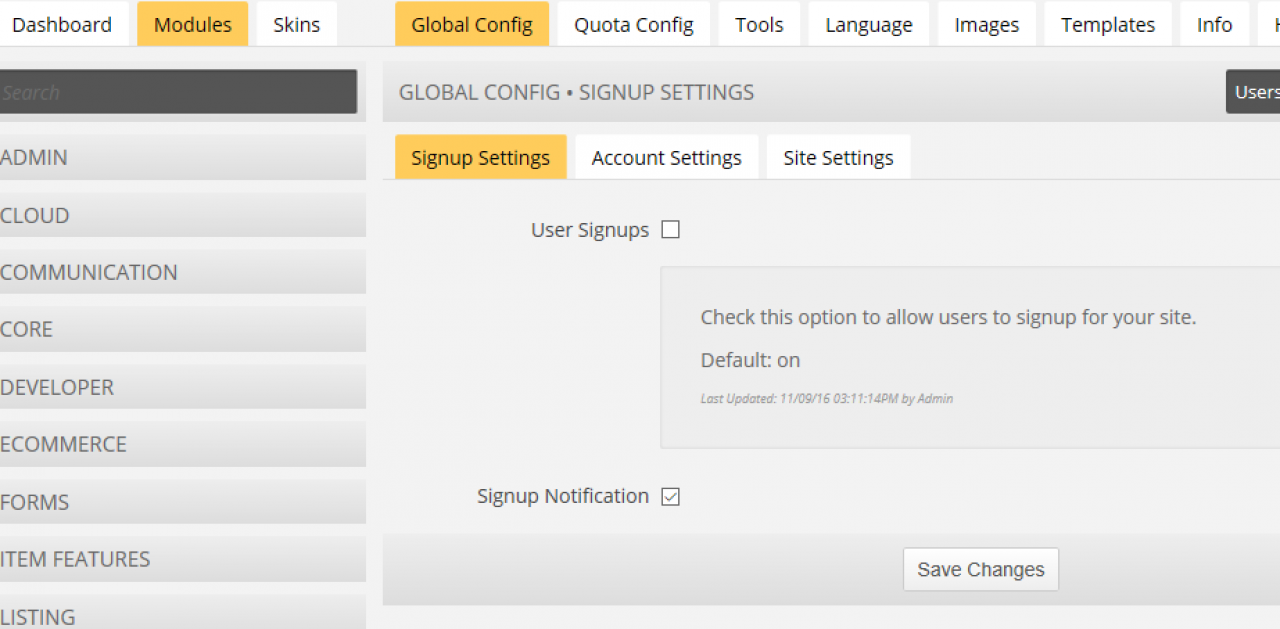Expand the ADMIN module category
1280x629 pixels.
click(180, 158)
